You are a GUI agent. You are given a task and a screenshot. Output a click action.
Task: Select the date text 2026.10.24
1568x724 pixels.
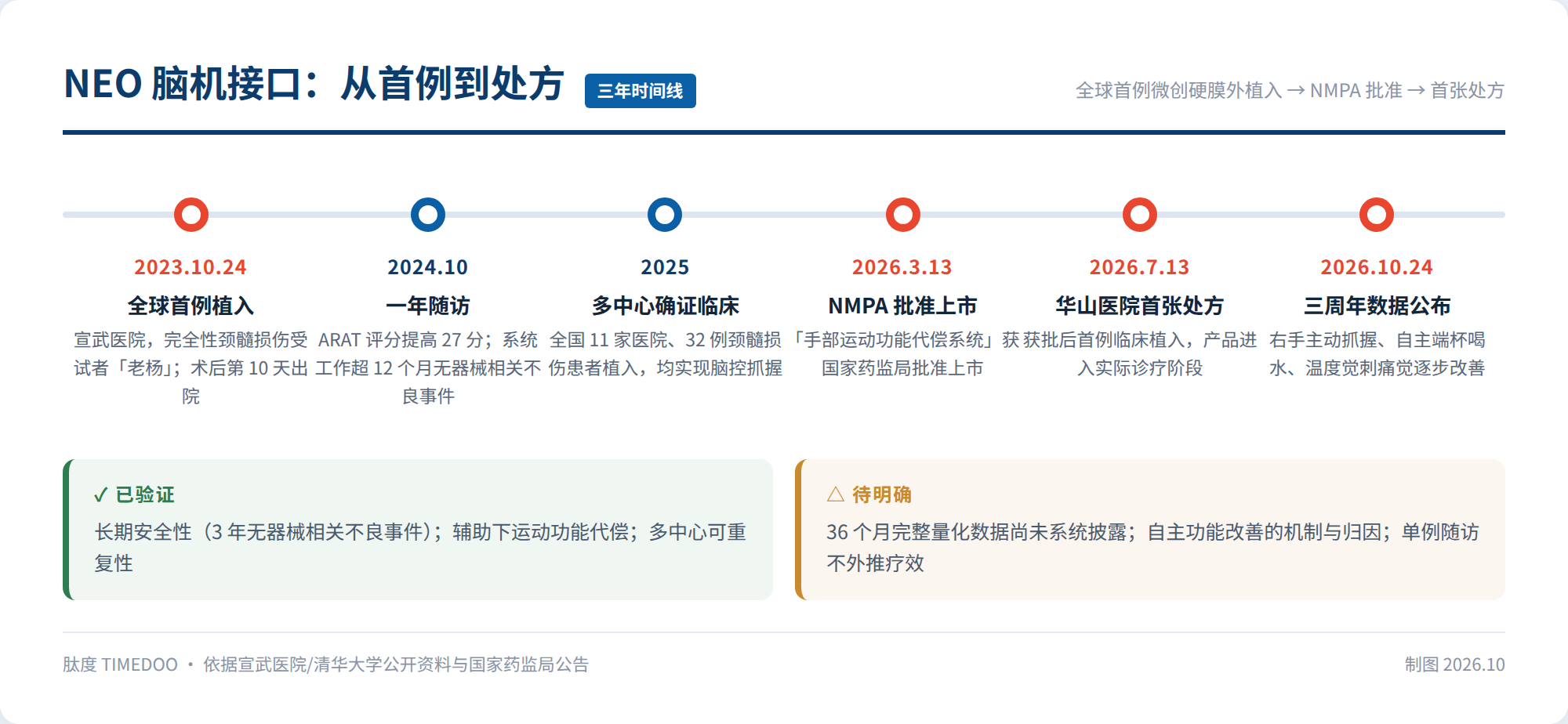click(1377, 267)
